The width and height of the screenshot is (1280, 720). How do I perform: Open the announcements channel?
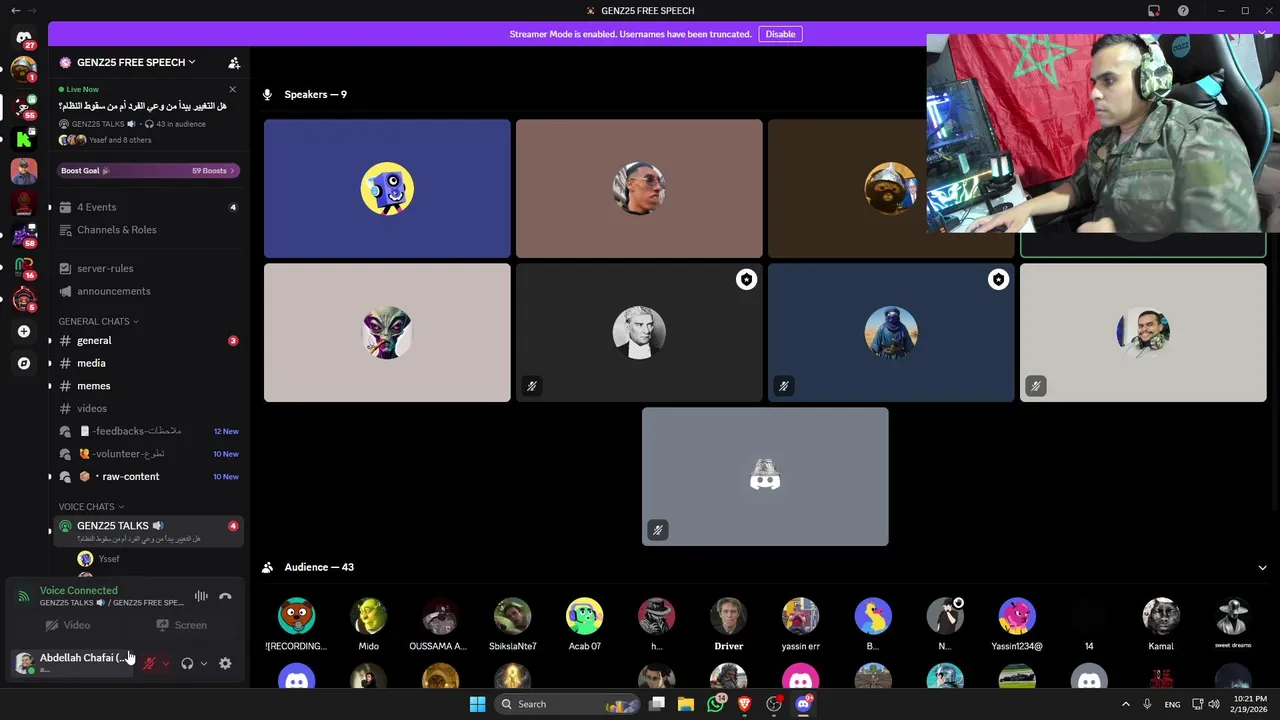pyautogui.click(x=149, y=291)
